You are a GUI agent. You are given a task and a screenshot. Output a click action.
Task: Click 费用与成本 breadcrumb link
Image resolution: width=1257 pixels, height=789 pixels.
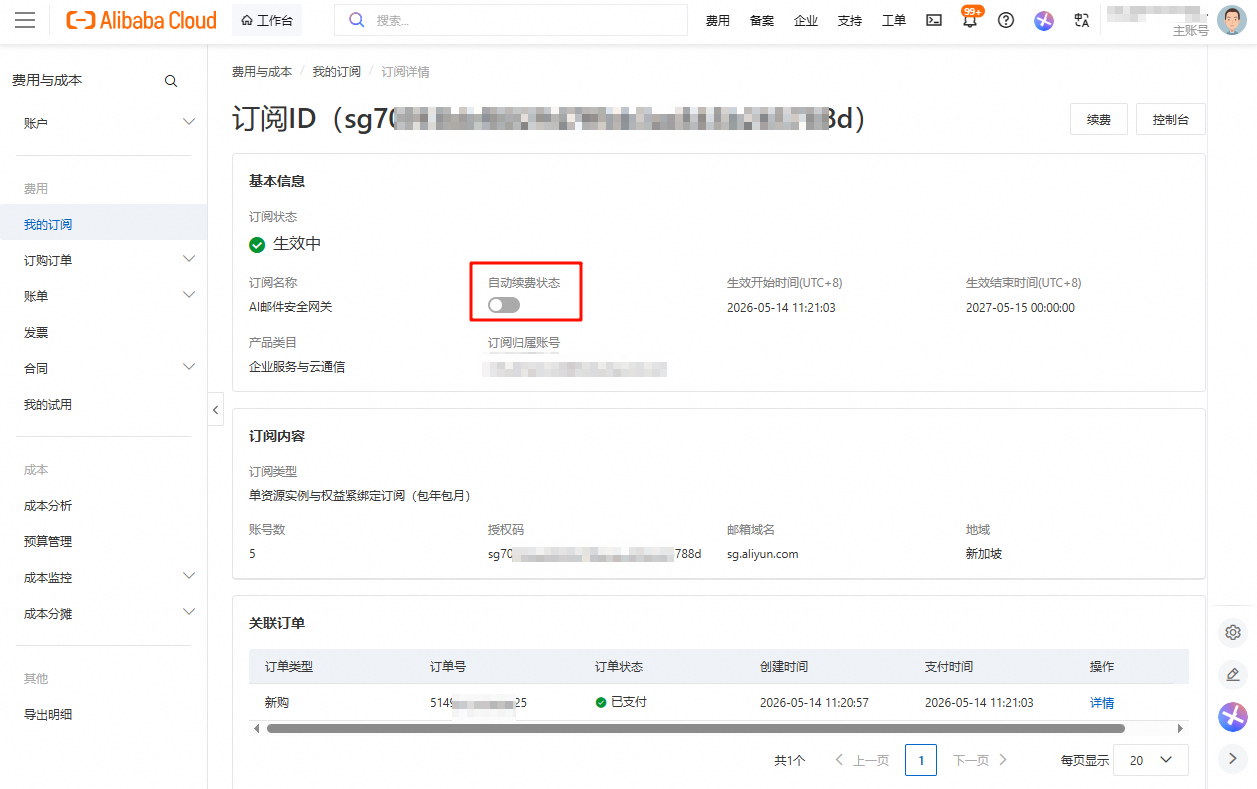pos(262,72)
